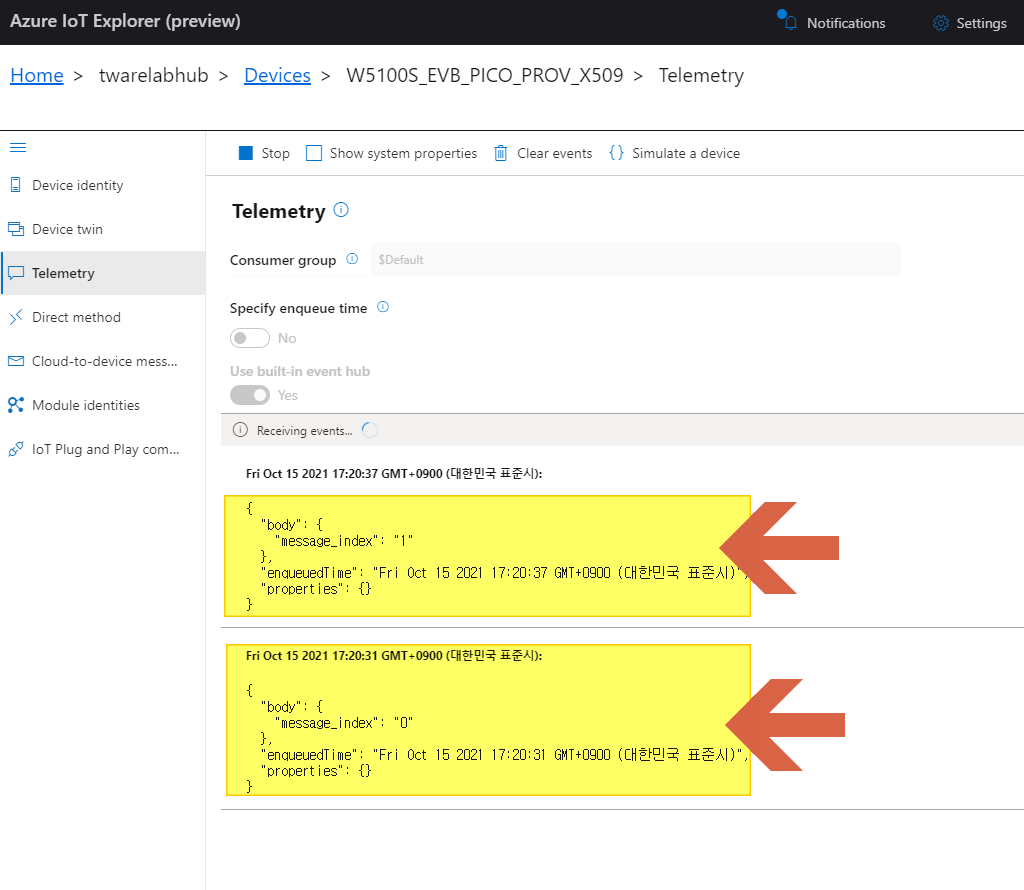
Task: Click info icon beside Consumer group
Action: (x=352, y=259)
